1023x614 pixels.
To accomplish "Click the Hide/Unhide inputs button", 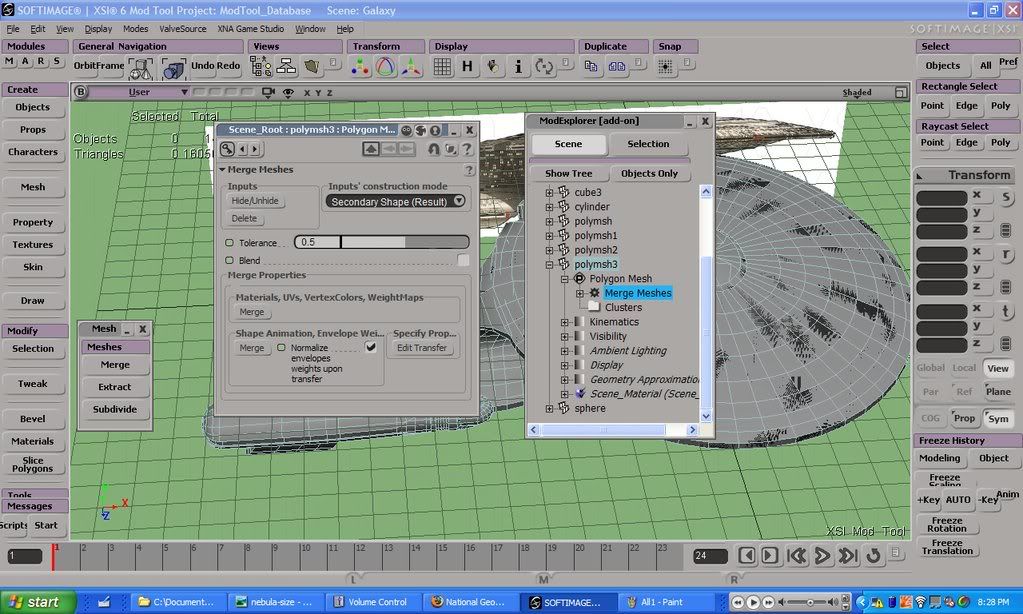I will pos(254,201).
